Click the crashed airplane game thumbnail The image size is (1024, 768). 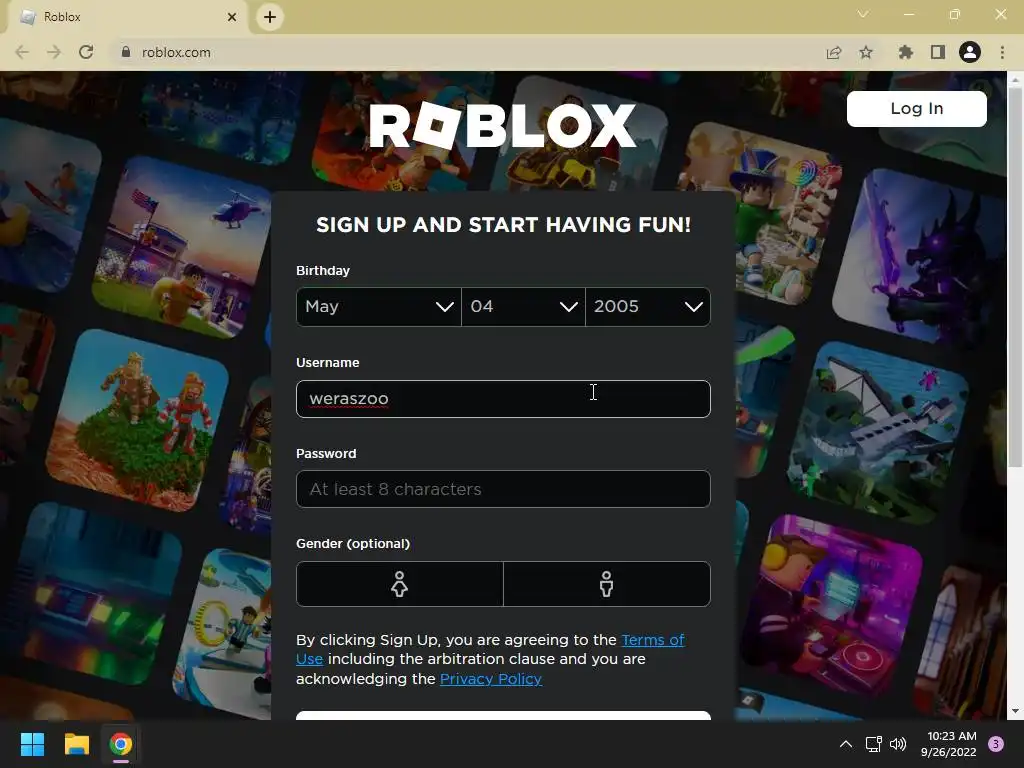click(x=878, y=431)
